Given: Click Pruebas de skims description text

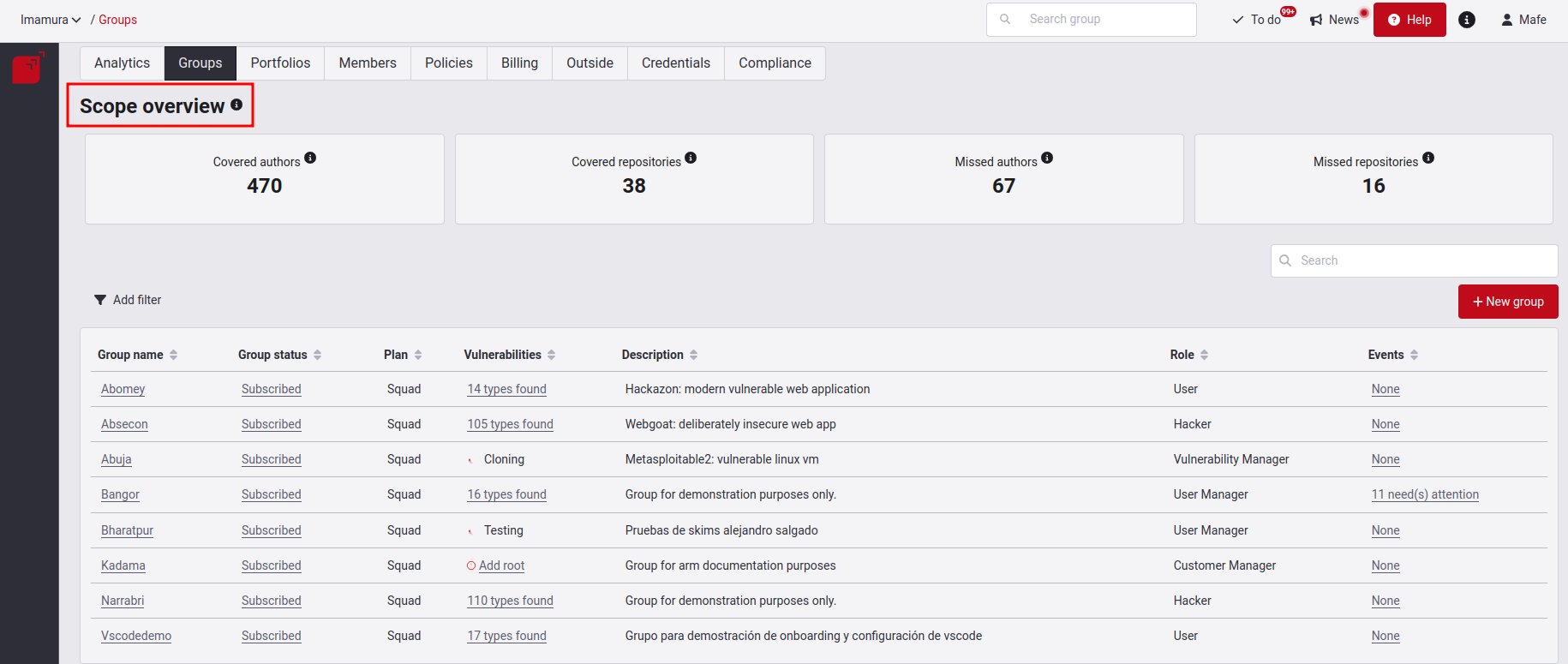Looking at the screenshot, I should 721,530.
